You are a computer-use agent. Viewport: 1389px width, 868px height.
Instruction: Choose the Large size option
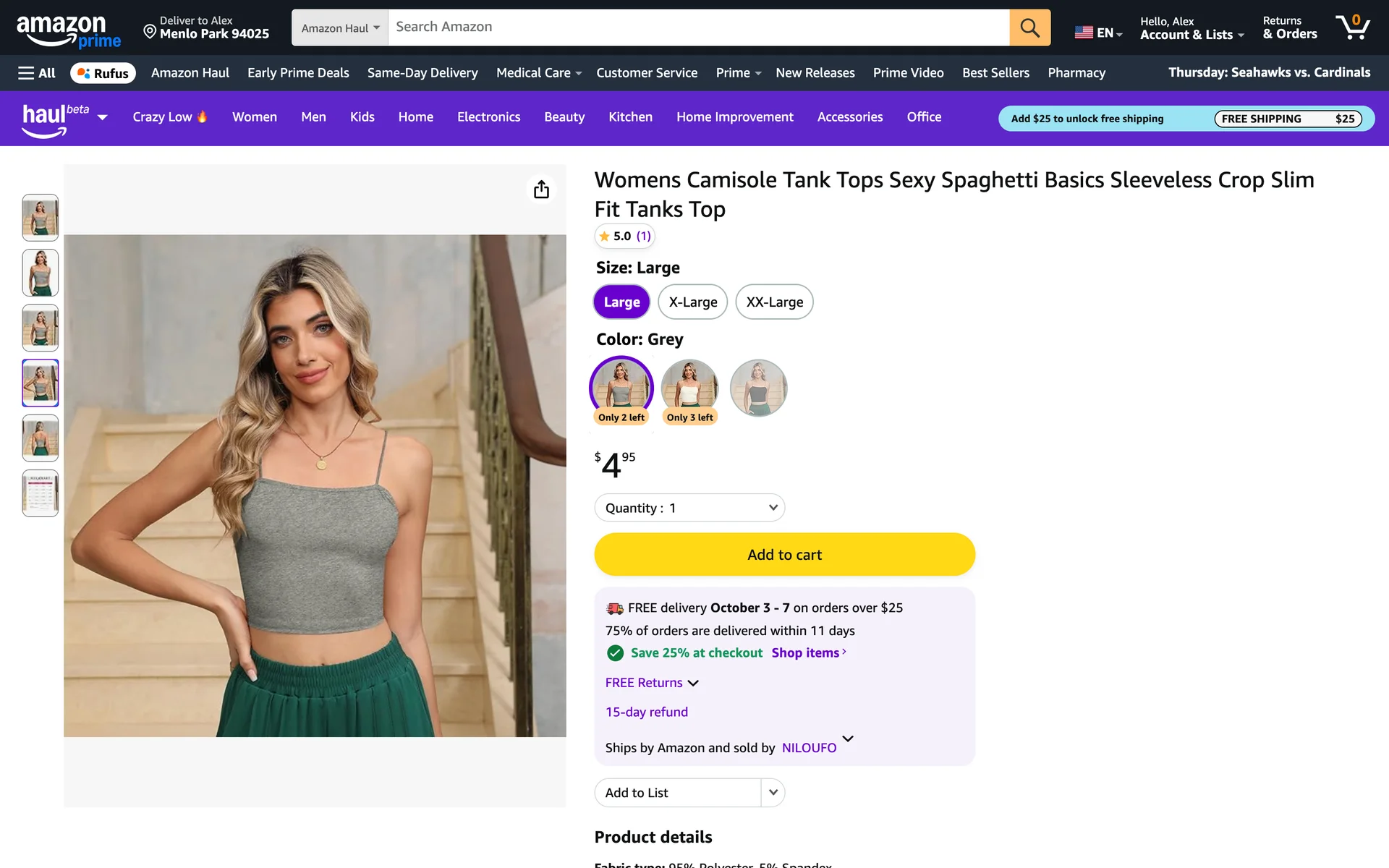(x=621, y=302)
